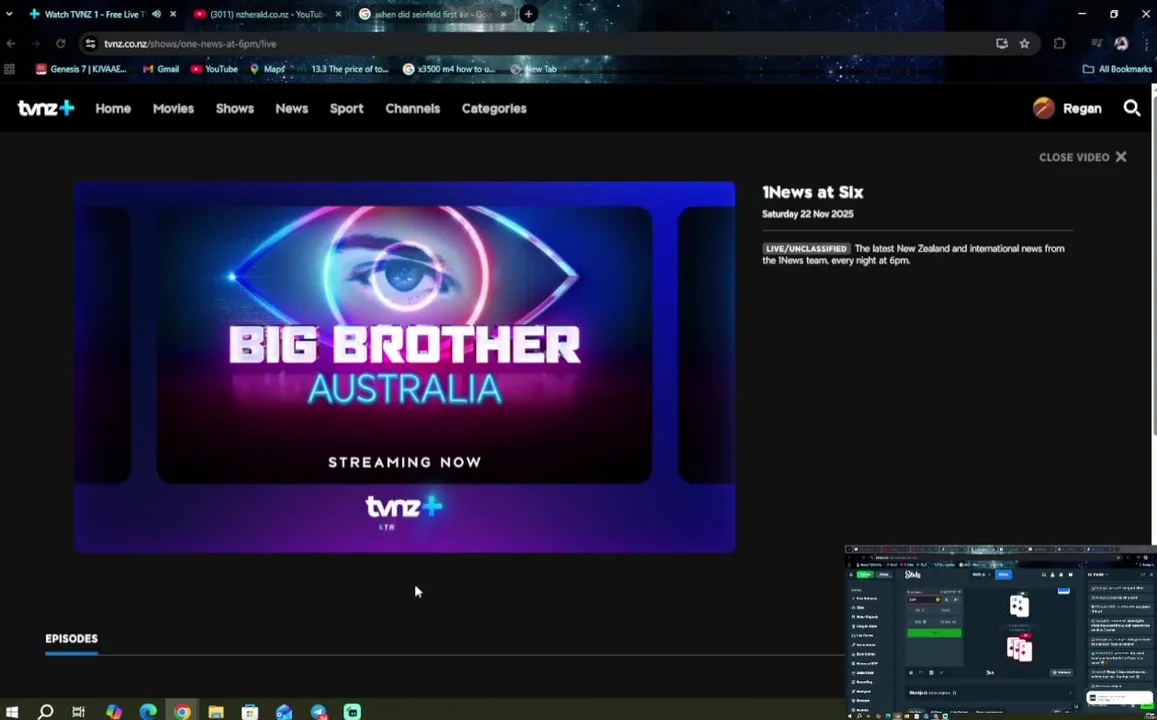Click the Chrome profile avatar
The height and width of the screenshot is (720, 1157).
pos(1122,44)
